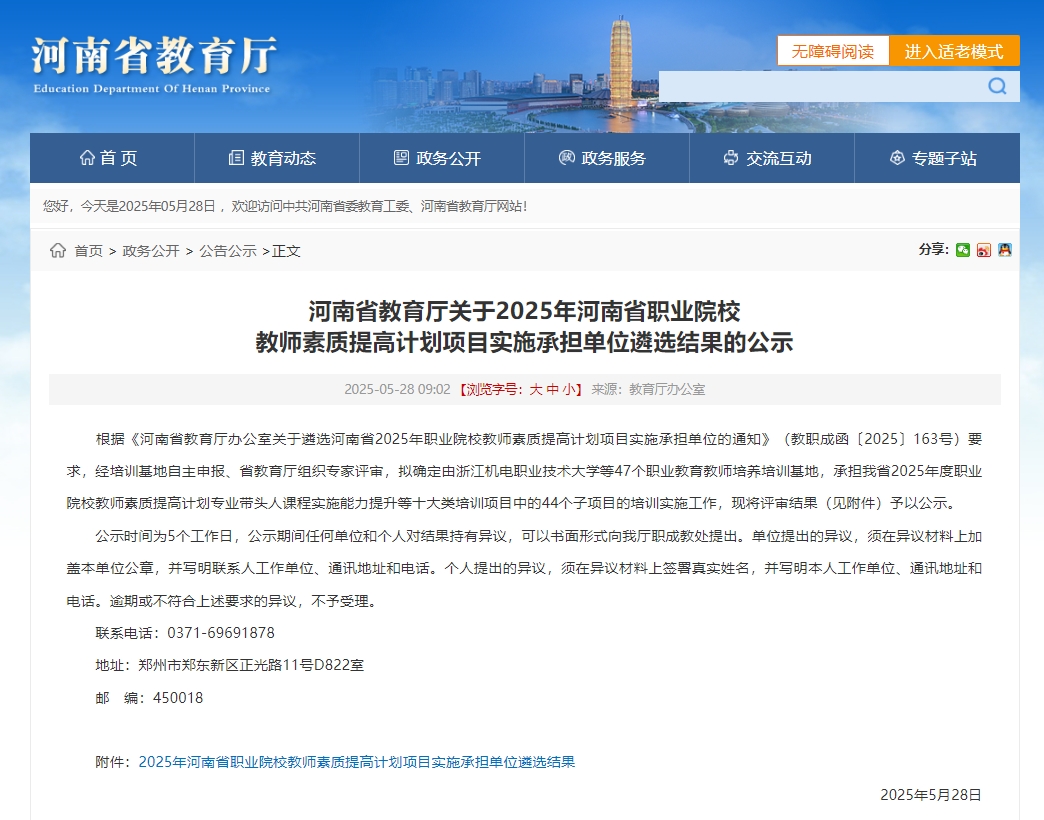
Task: Click the 无障碍阅读 button
Action: pos(833,51)
